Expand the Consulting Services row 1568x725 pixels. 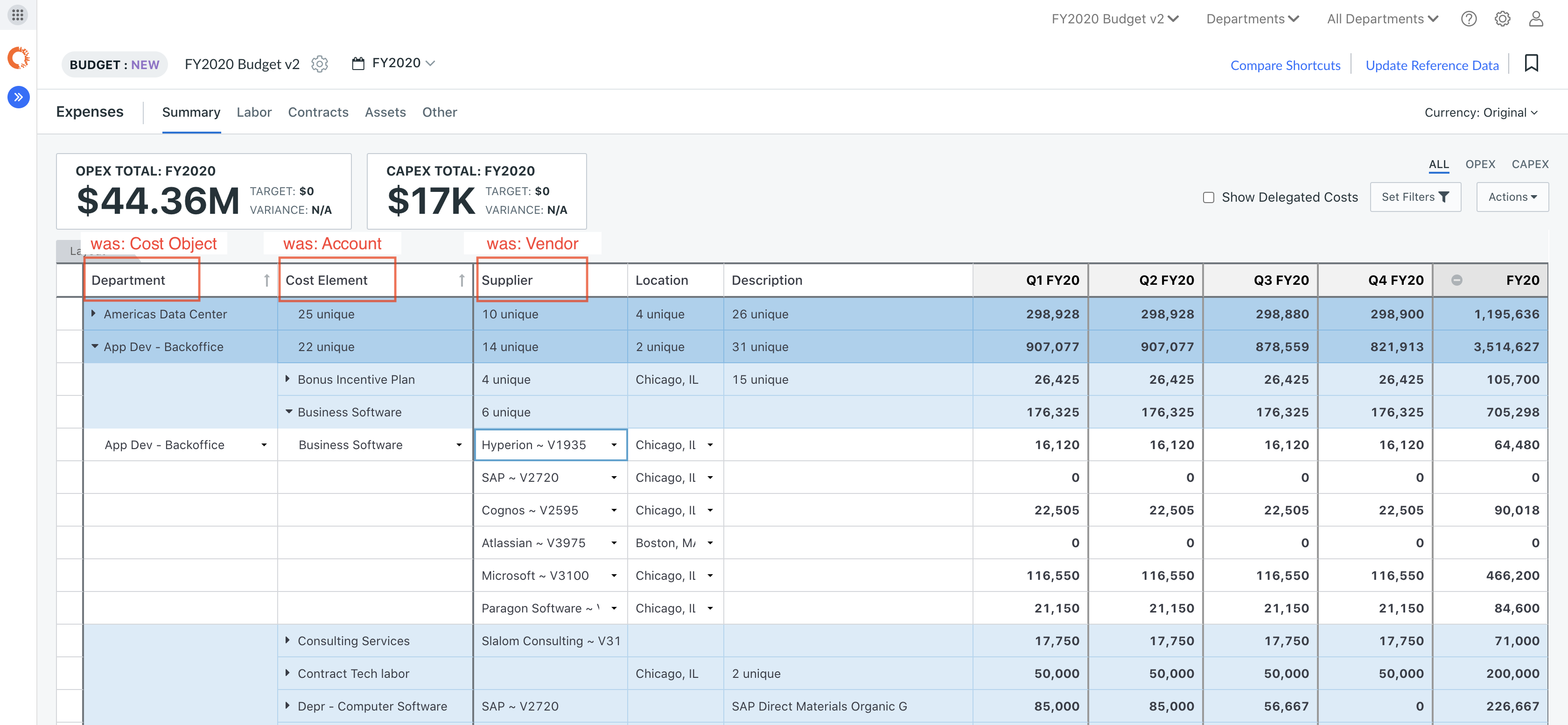287,641
